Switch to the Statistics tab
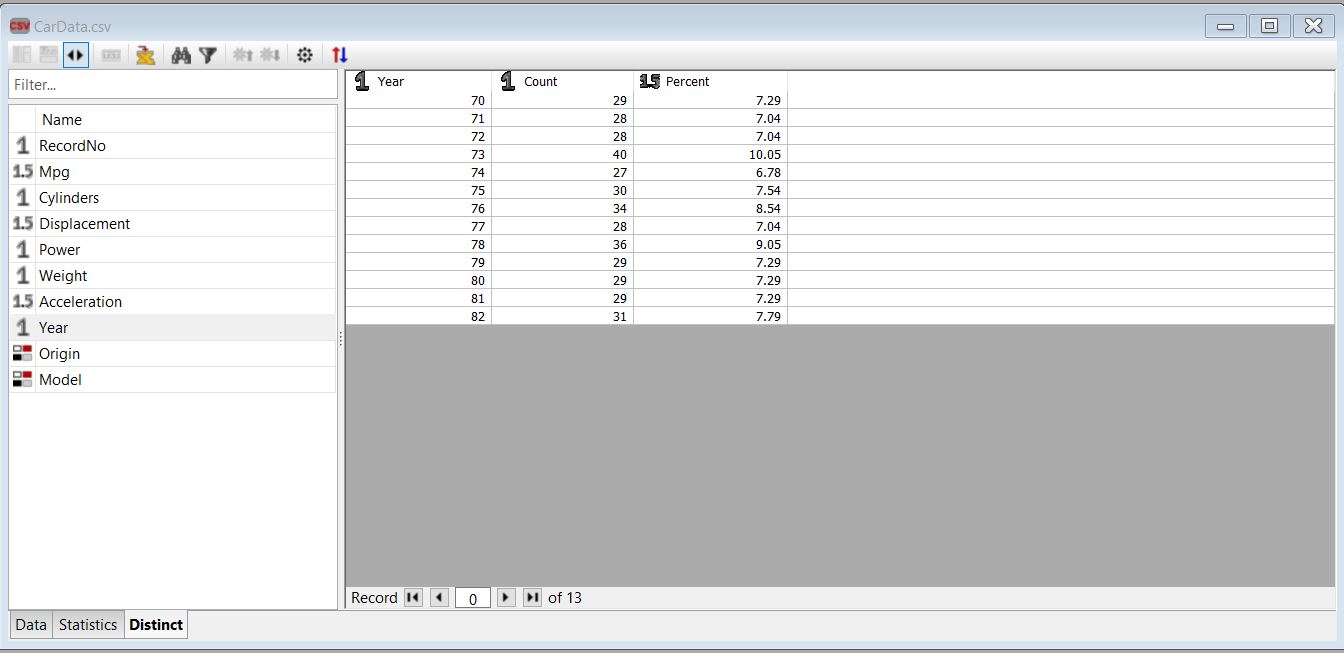1344x653 pixels. tap(87, 624)
